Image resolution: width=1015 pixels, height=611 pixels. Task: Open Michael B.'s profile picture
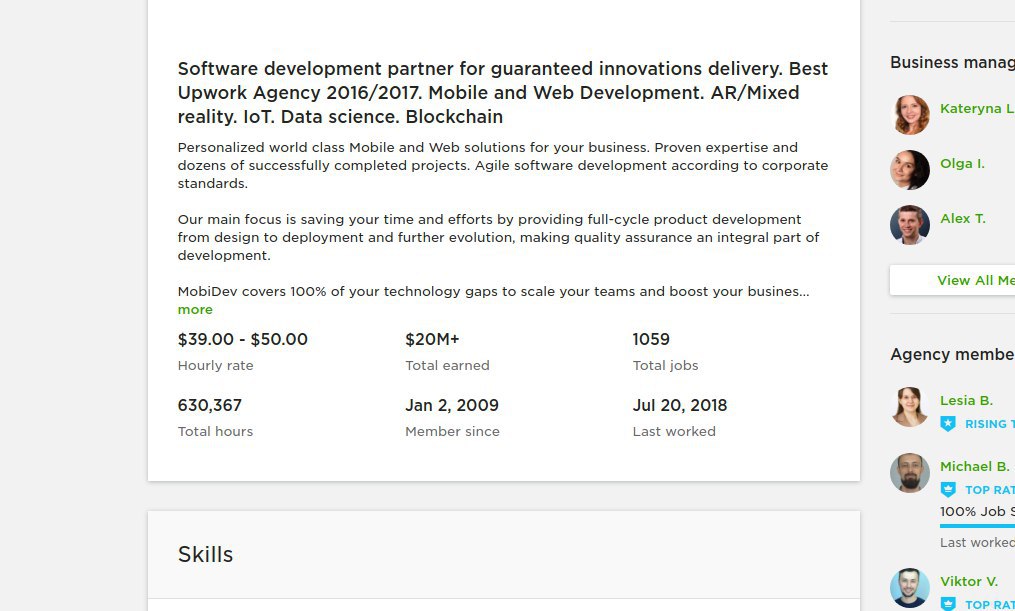point(909,472)
